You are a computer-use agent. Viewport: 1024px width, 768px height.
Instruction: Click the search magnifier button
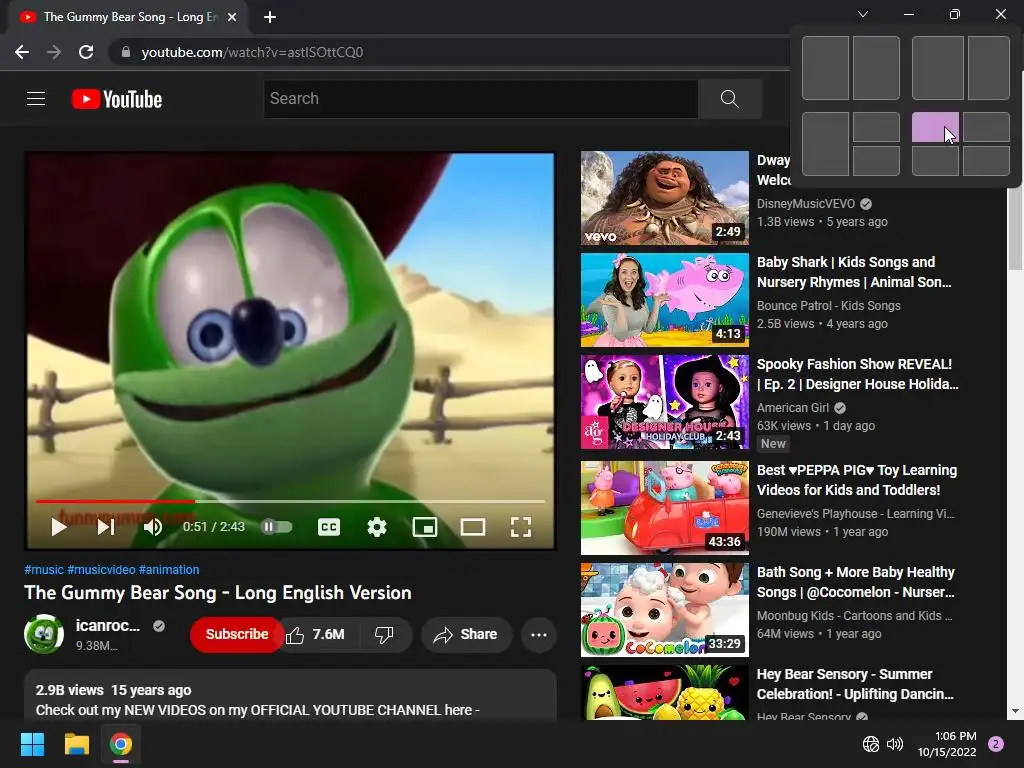[729, 99]
